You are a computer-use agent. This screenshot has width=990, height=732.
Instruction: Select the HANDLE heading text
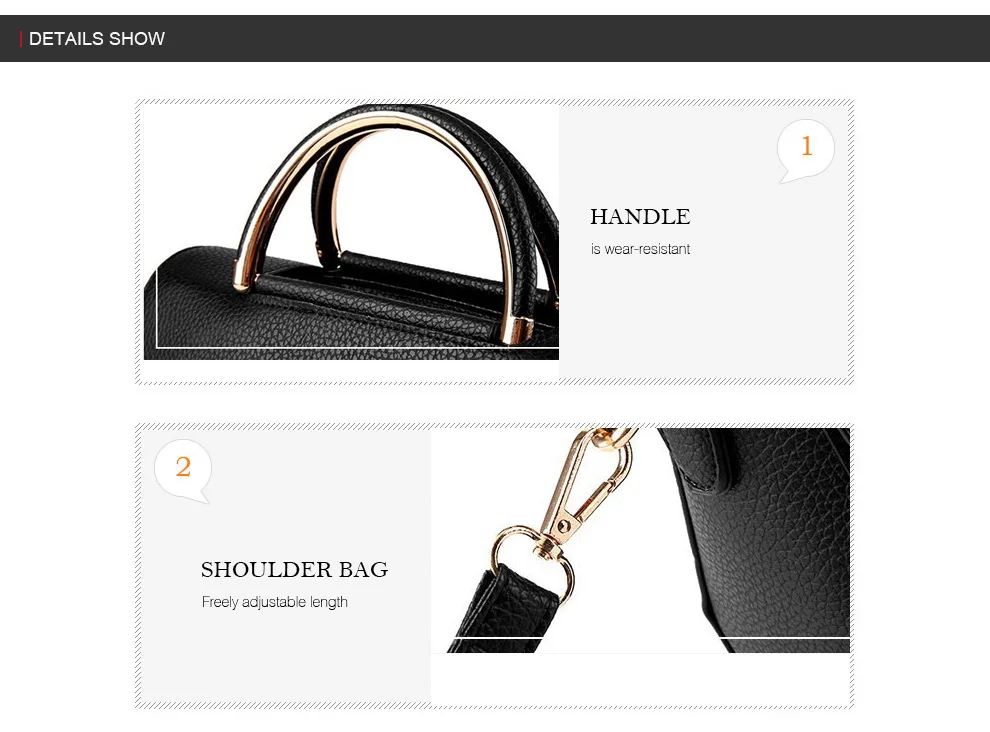click(640, 217)
